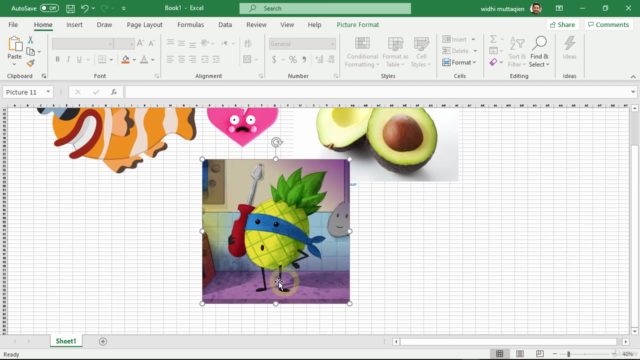Select the Sheet1 tab

coord(66,341)
